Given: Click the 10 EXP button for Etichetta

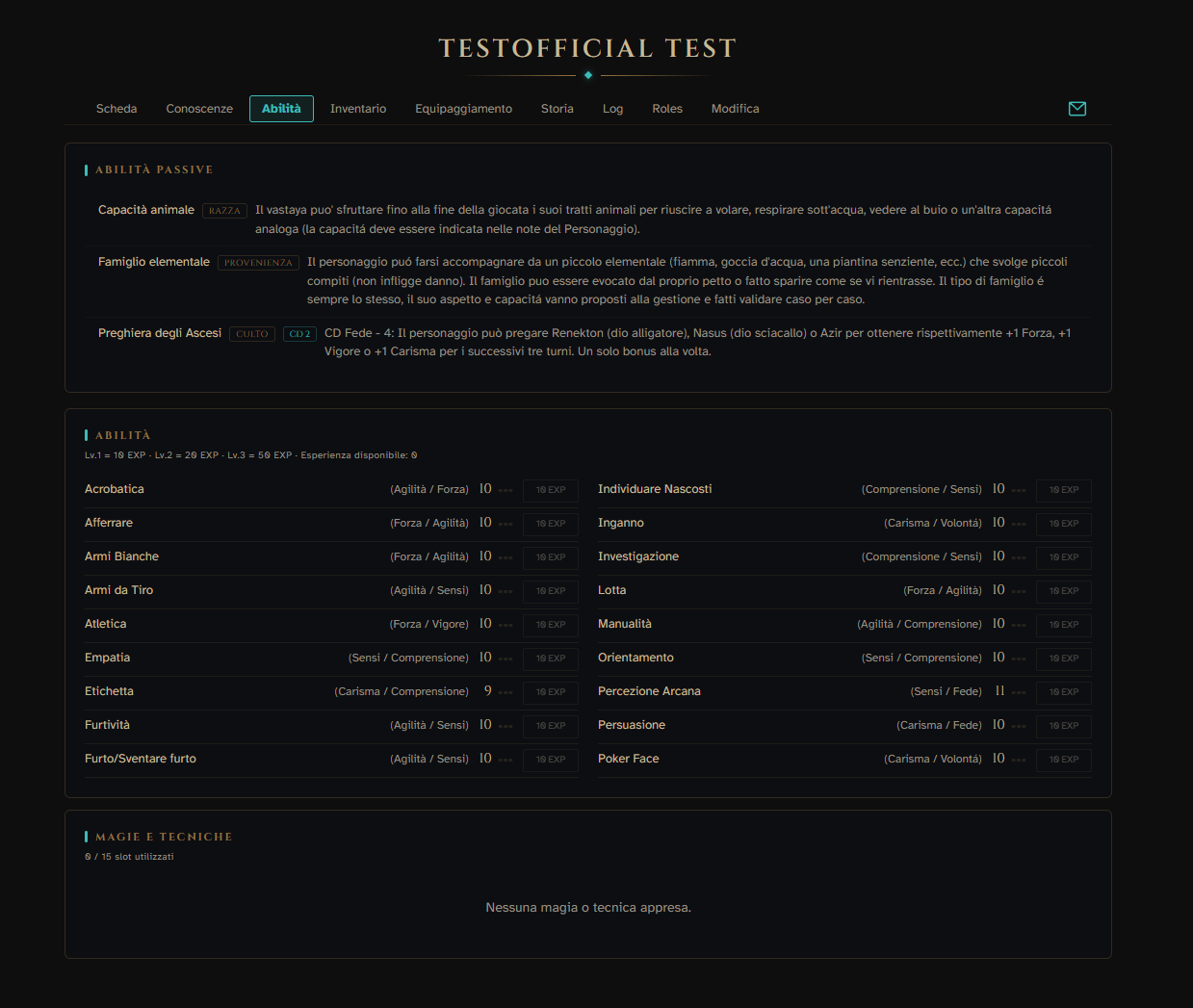Looking at the screenshot, I should [x=551, y=692].
